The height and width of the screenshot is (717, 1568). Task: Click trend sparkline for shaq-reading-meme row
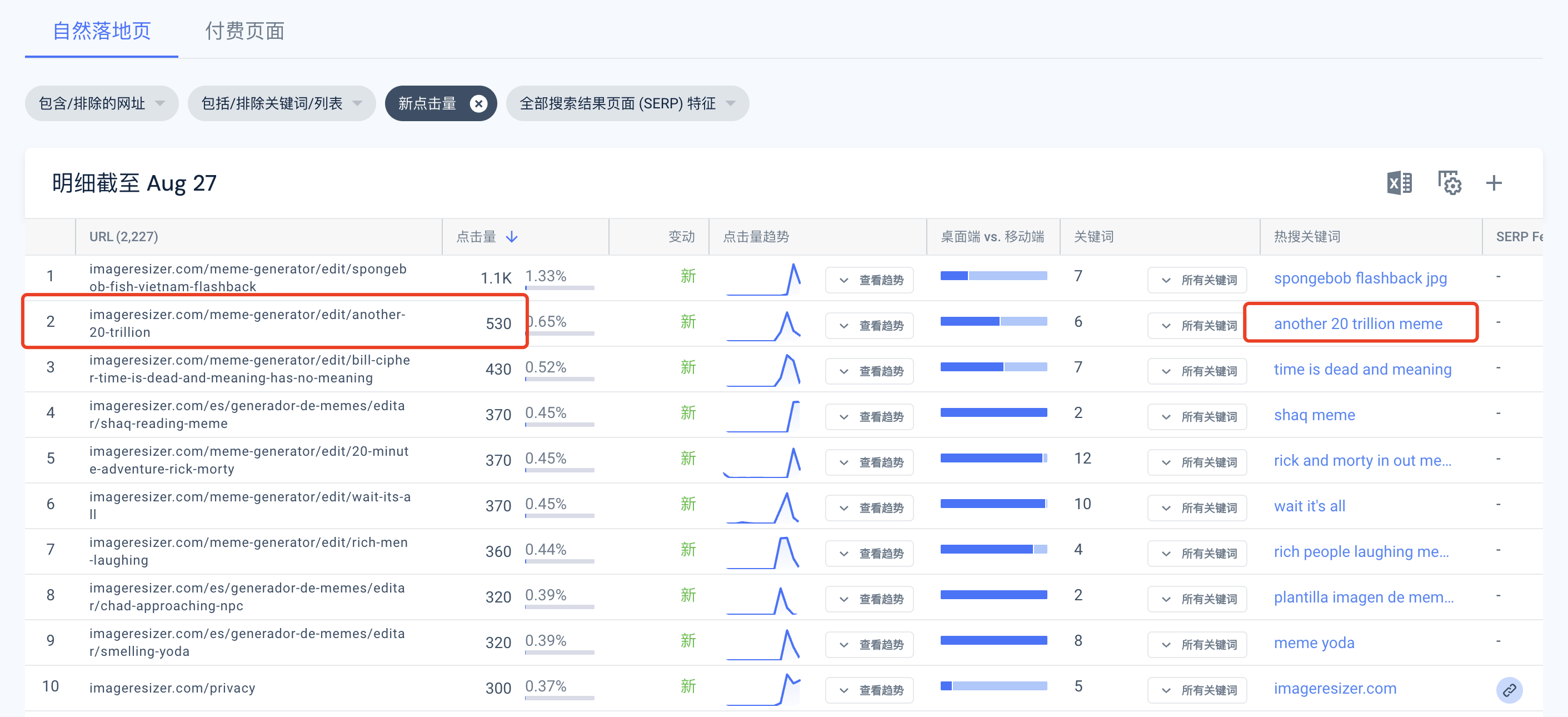763,416
